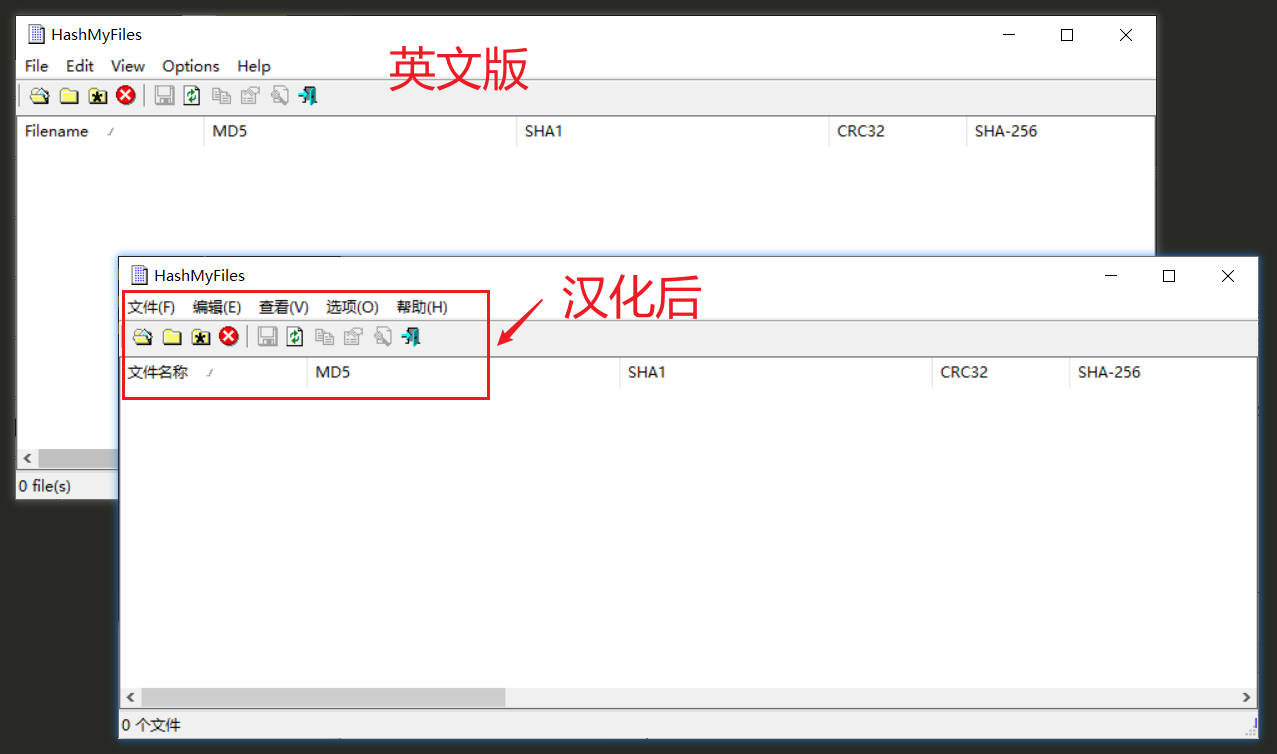Screen dimensions: 1277x754
Task: Open the 文件(F) menu
Action: pyautogui.click(x=151, y=307)
